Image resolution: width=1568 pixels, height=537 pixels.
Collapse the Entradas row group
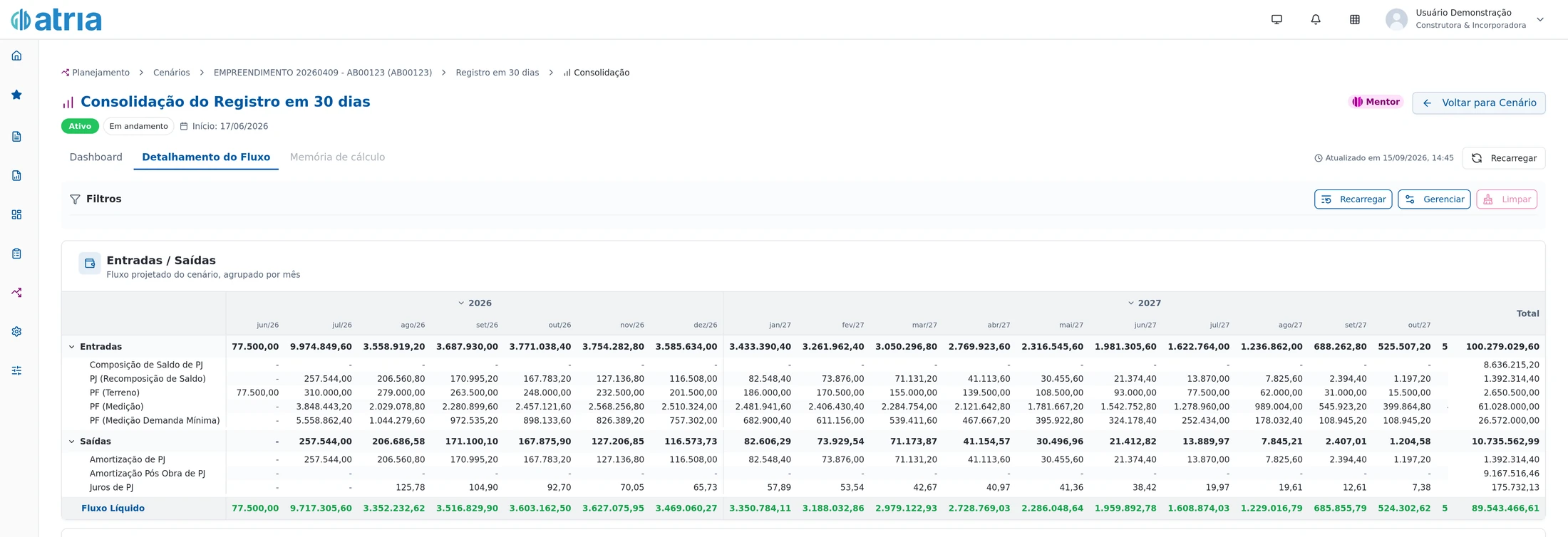pyautogui.click(x=71, y=347)
